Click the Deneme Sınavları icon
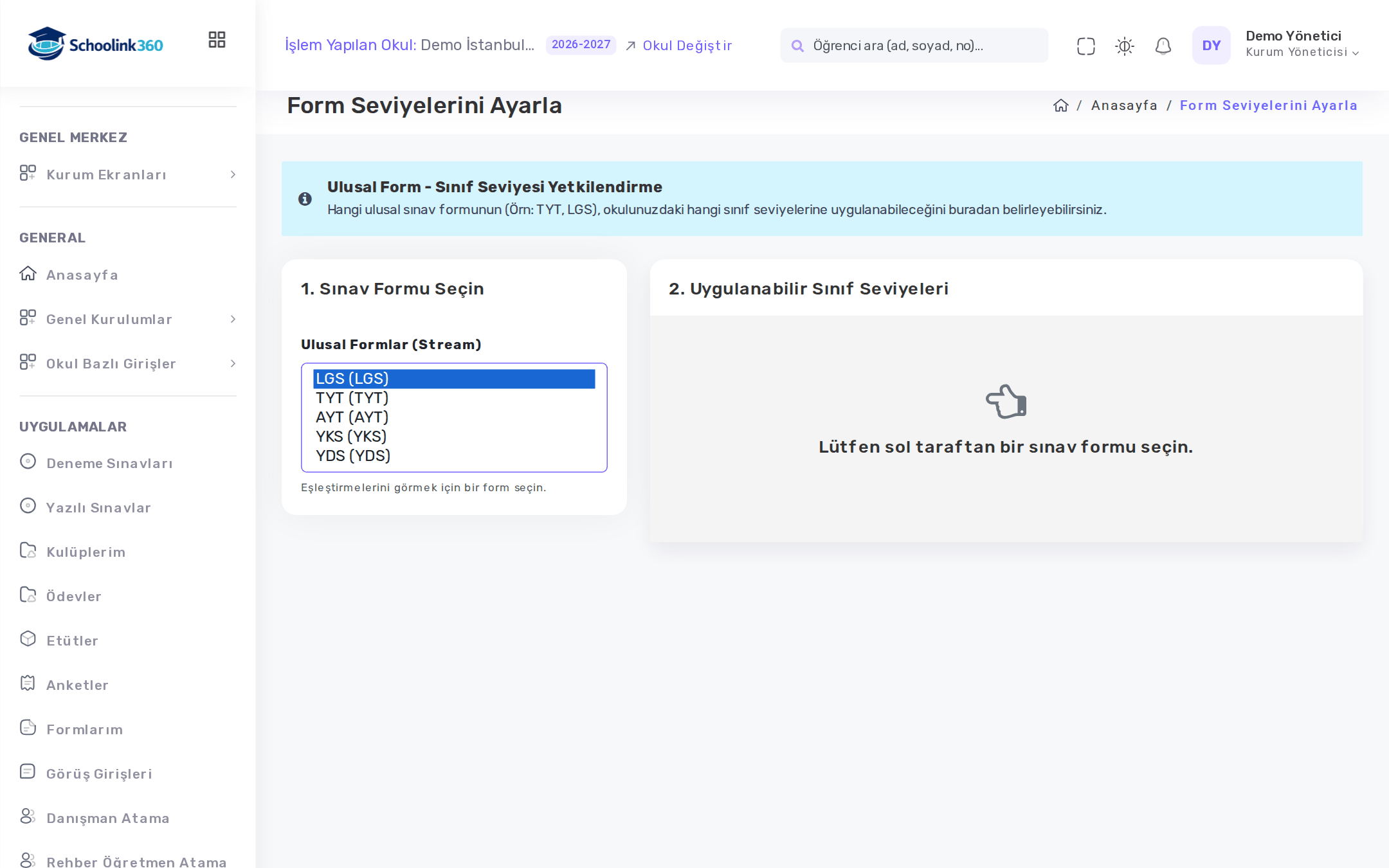Image resolution: width=1389 pixels, height=868 pixels. point(28,461)
